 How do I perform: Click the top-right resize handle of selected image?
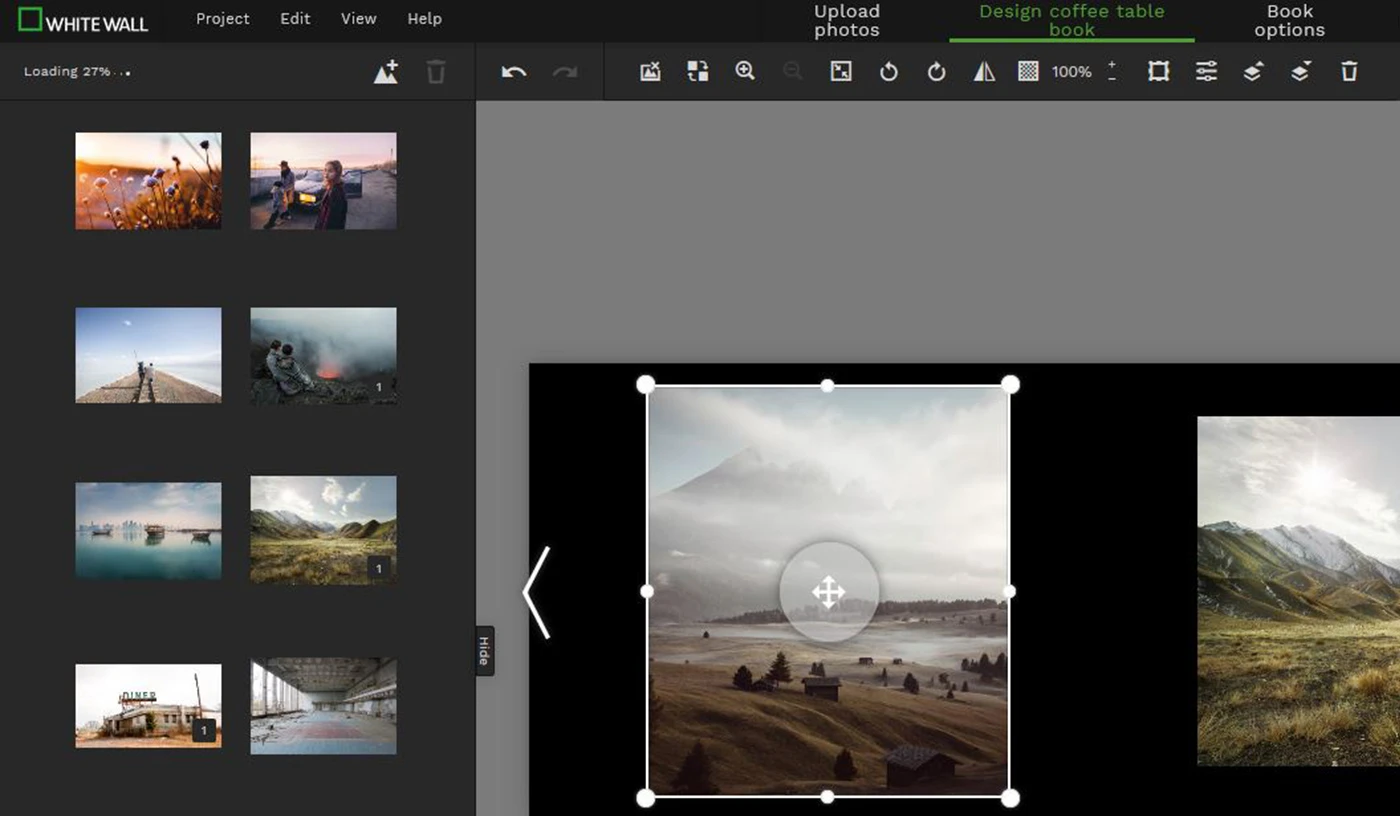click(x=1010, y=385)
